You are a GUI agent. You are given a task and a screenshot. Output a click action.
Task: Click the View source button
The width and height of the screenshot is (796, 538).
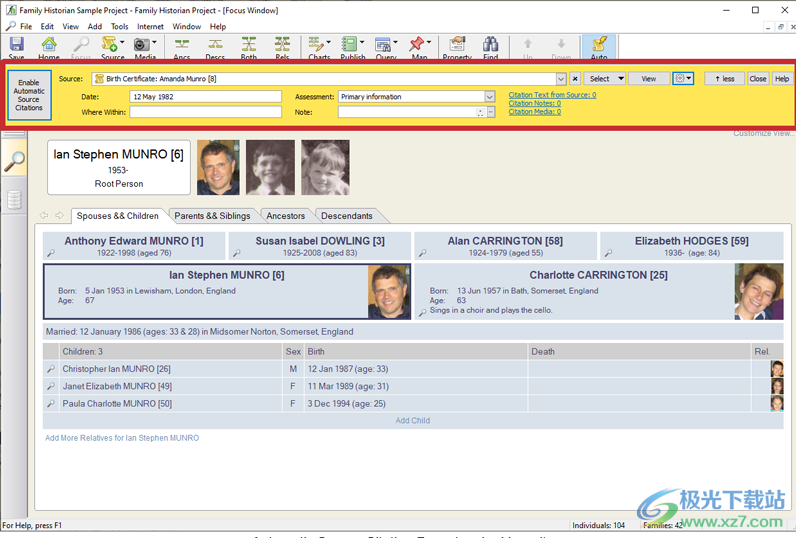[x=648, y=79]
